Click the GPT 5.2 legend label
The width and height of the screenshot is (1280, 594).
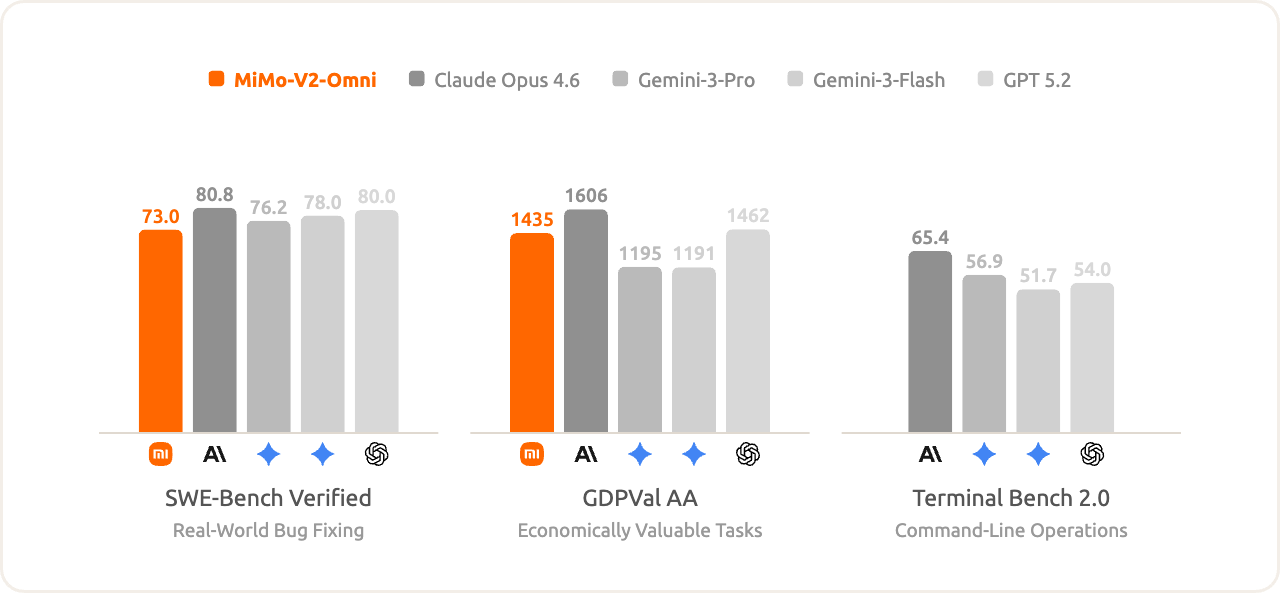1036,80
